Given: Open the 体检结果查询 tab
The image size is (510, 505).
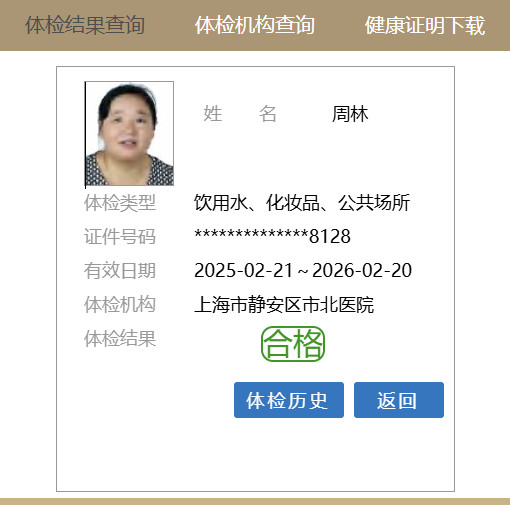Looking at the screenshot, I should 85,25.
